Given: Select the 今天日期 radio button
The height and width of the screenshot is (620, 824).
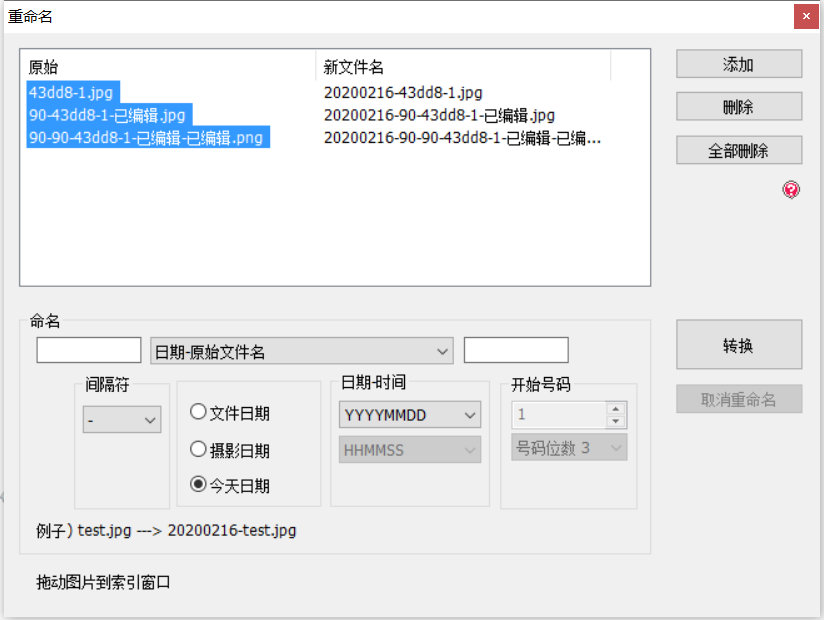Looking at the screenshot, I should pos(198,484).
